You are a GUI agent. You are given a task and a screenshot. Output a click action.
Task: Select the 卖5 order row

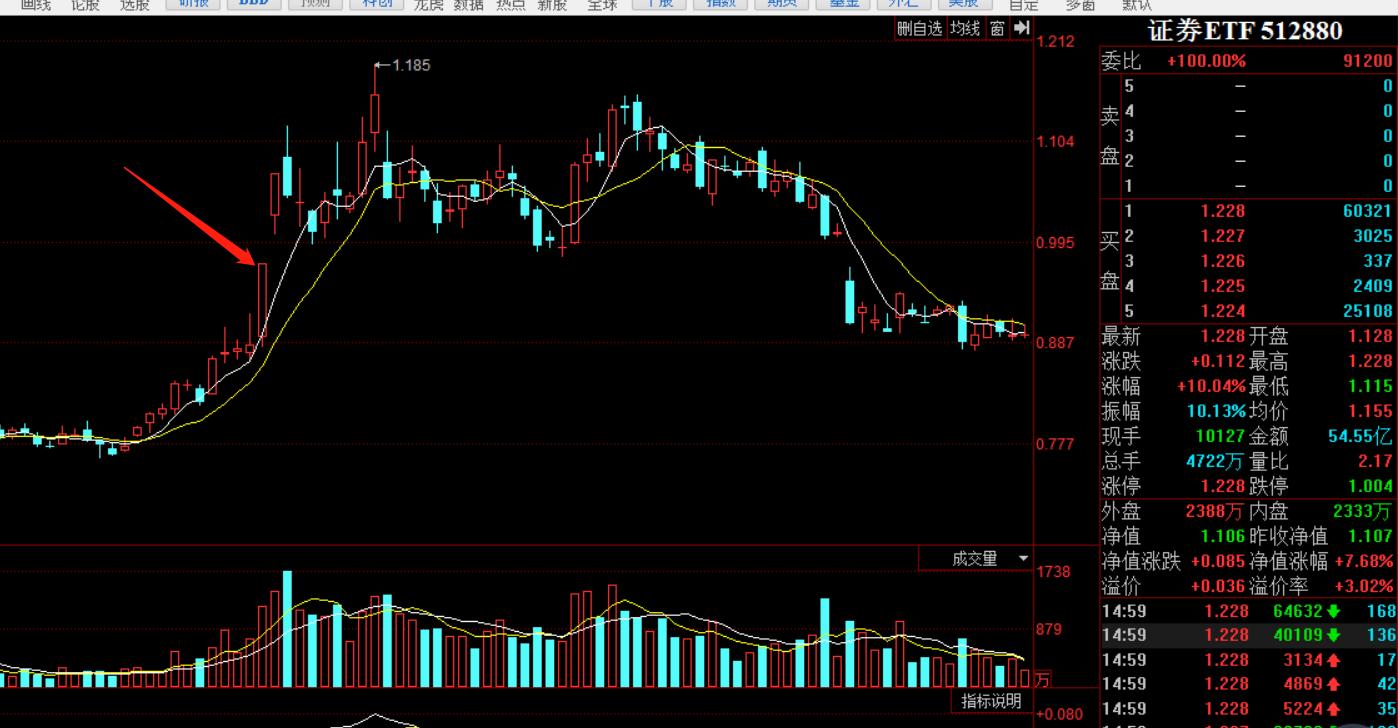tap(1258, 86)
